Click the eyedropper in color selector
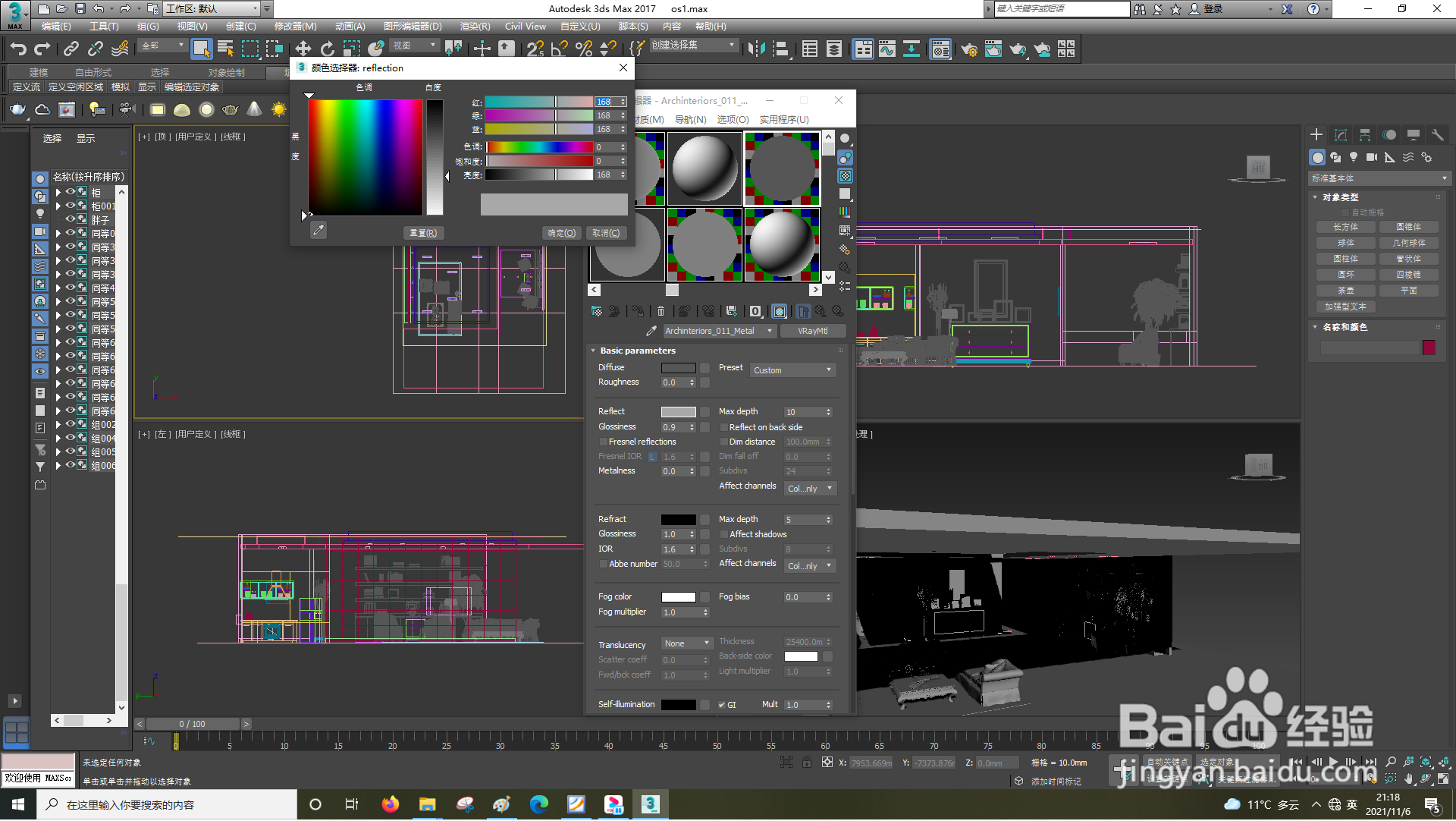This screenshot has width=1456, height=821. (x=318, y=231)
